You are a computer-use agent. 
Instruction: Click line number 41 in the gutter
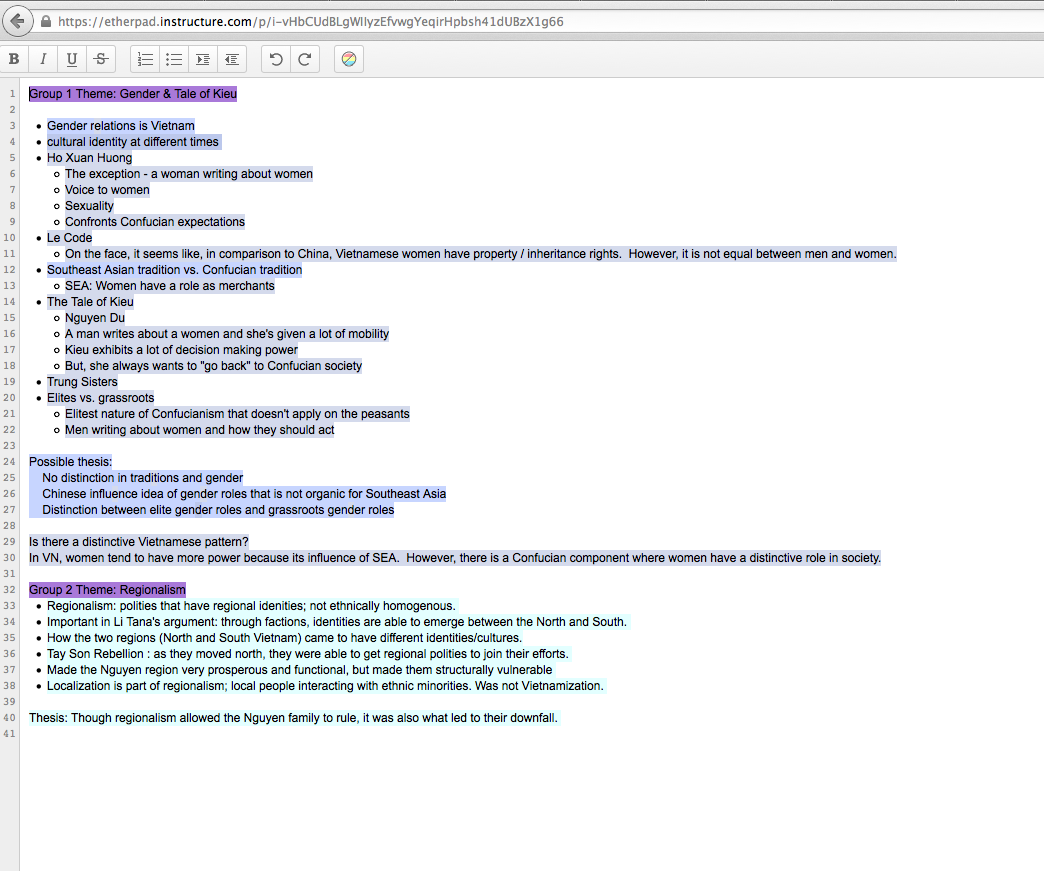coord(9,733)
